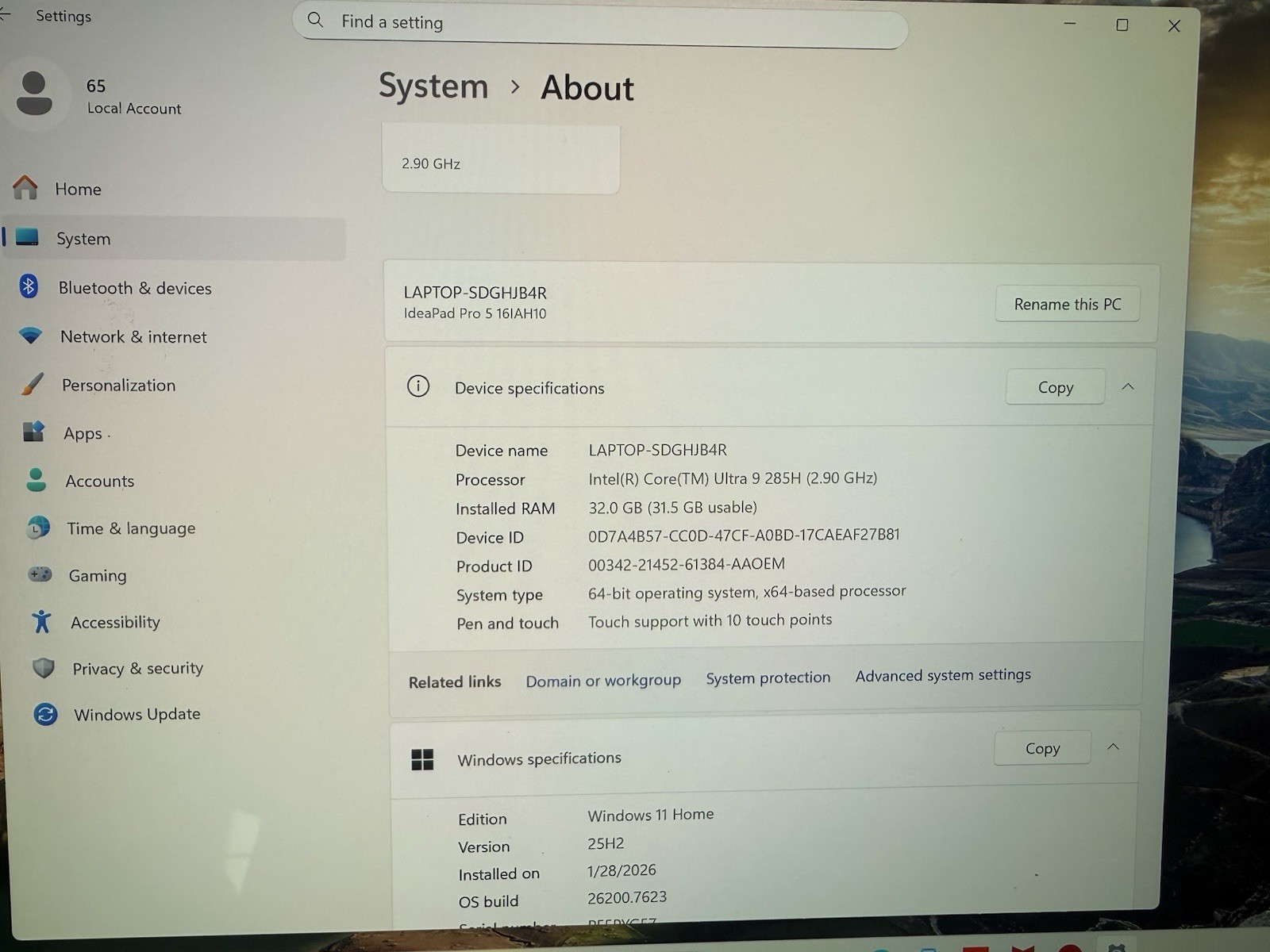Click the Product ID value 00342-21452-61384-AAOEM
1270x952 pixels.
coord(687,564)
